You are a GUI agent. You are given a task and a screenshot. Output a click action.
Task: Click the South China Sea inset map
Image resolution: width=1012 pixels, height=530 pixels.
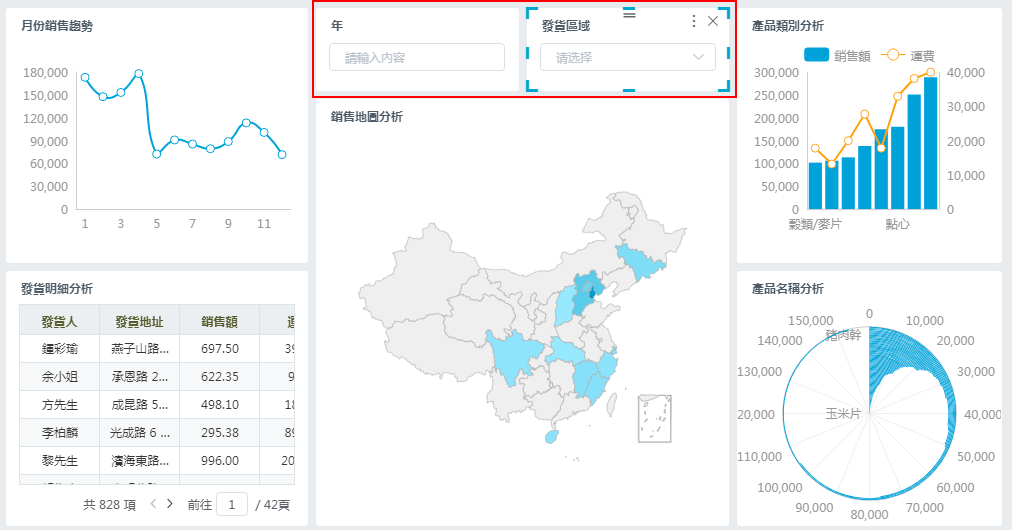(x=654, y=418)
